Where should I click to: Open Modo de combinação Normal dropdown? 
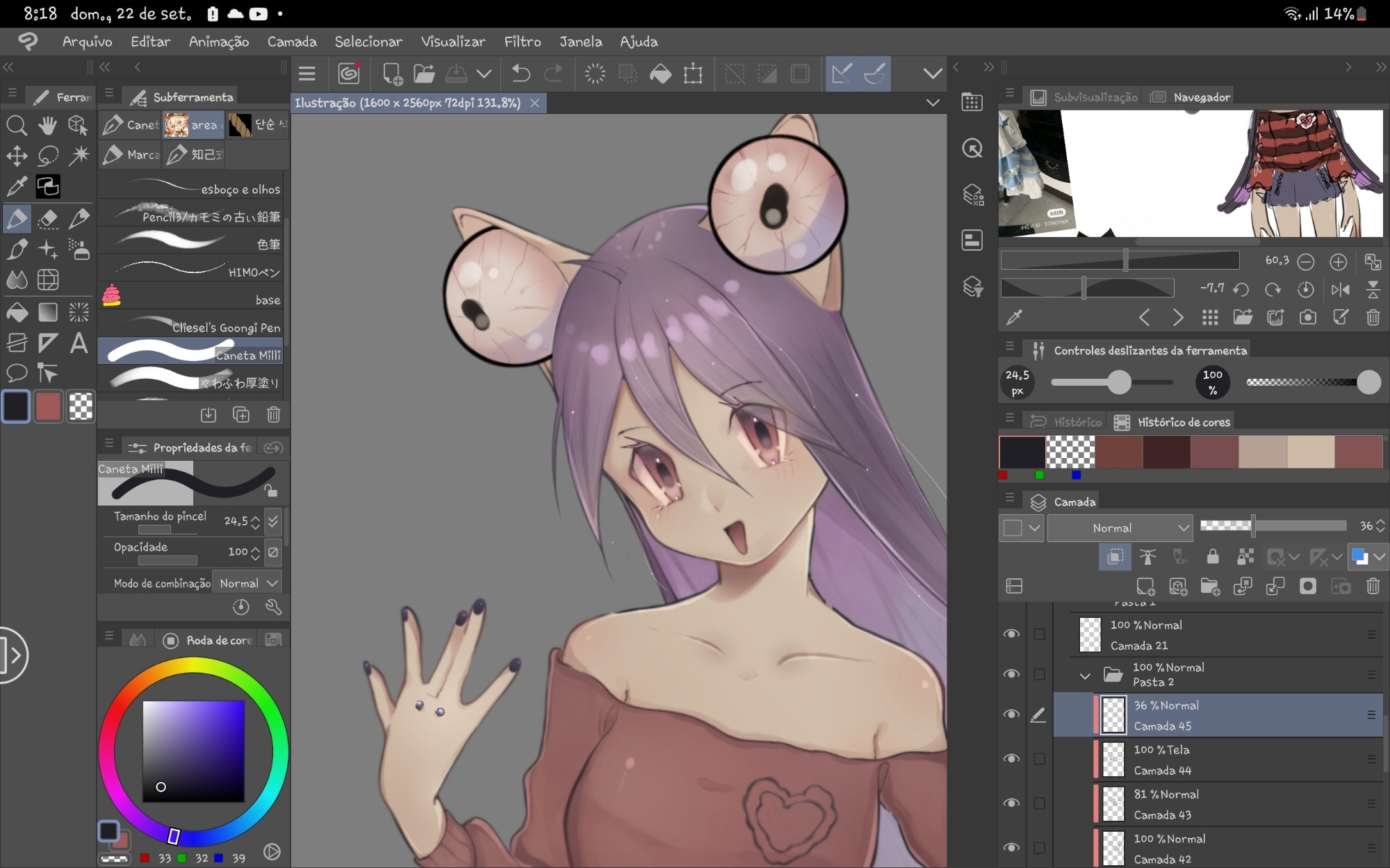pyautogui.click(x=248, y=584)
